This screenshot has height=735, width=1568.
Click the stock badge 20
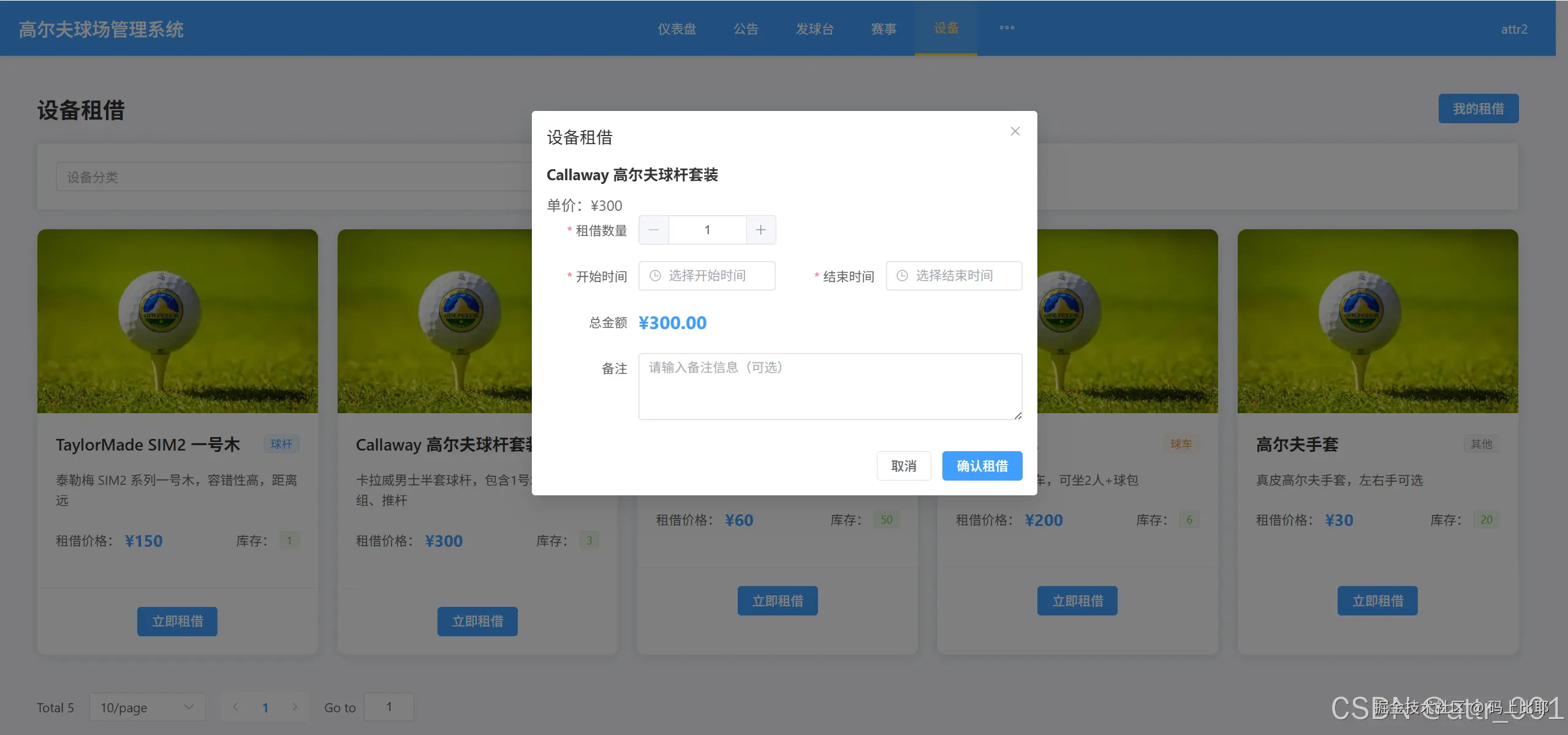point(1487,520)
